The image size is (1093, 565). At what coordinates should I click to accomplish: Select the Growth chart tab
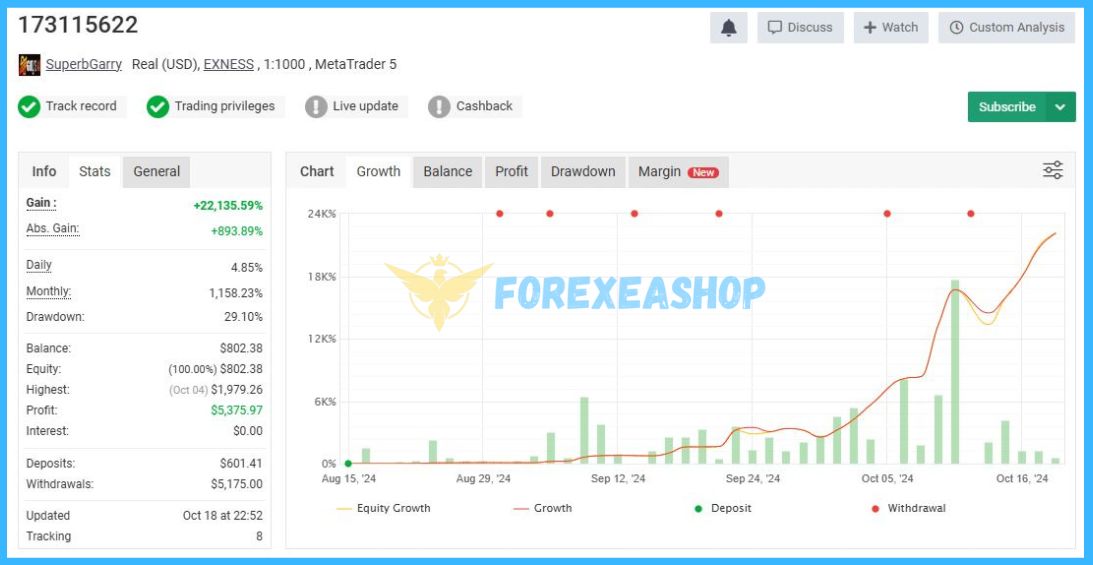point(379,171)
